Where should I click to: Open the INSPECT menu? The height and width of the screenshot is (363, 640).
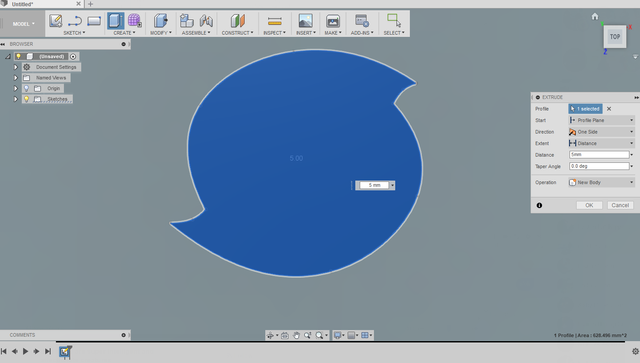coord(274,33)
